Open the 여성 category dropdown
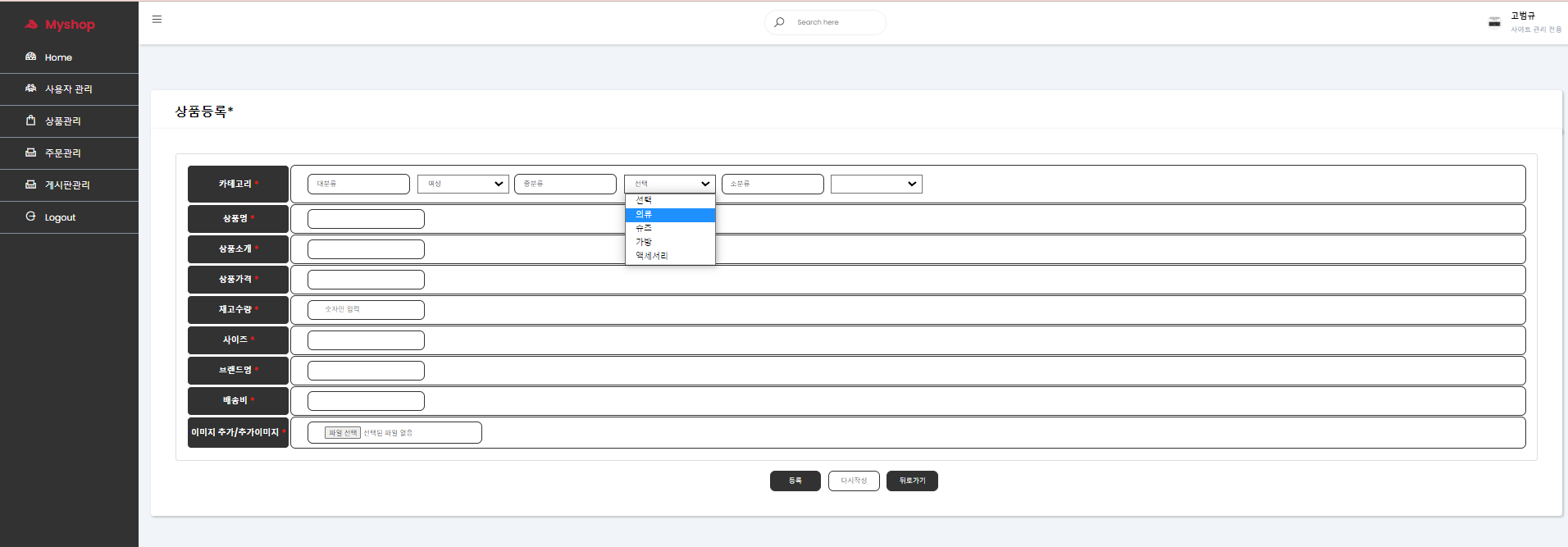This screenshot has width=1568, height=547. [x=463, y=184]
